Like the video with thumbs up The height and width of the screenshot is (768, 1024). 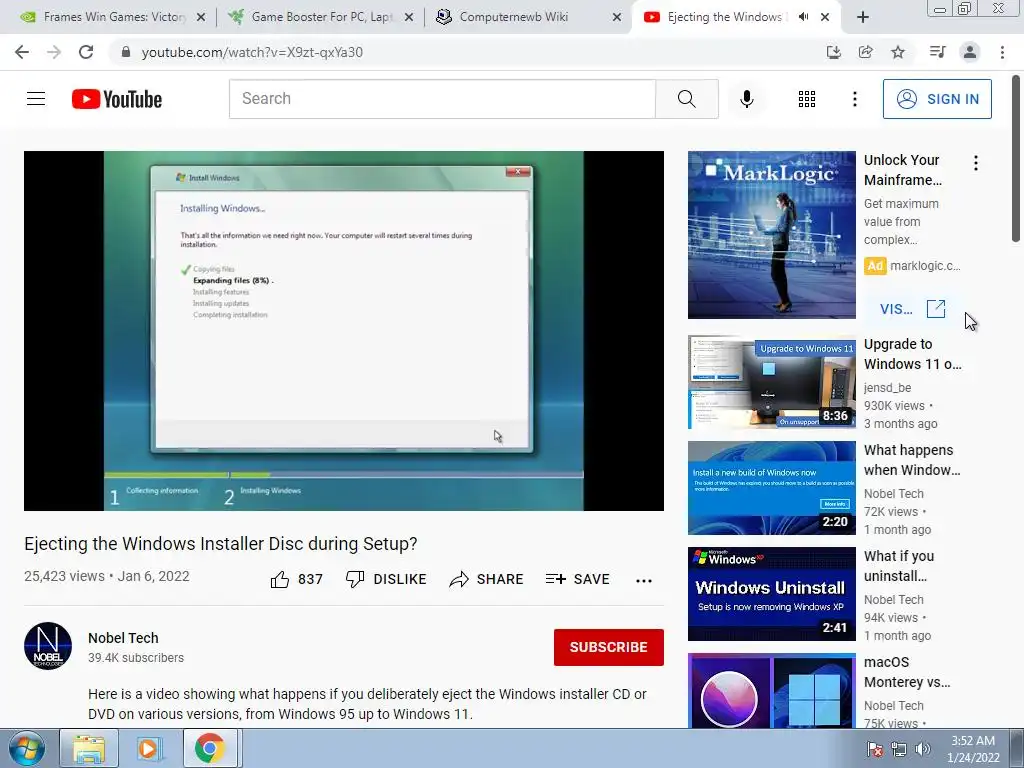pyautogui.click(x=296, y=579)
